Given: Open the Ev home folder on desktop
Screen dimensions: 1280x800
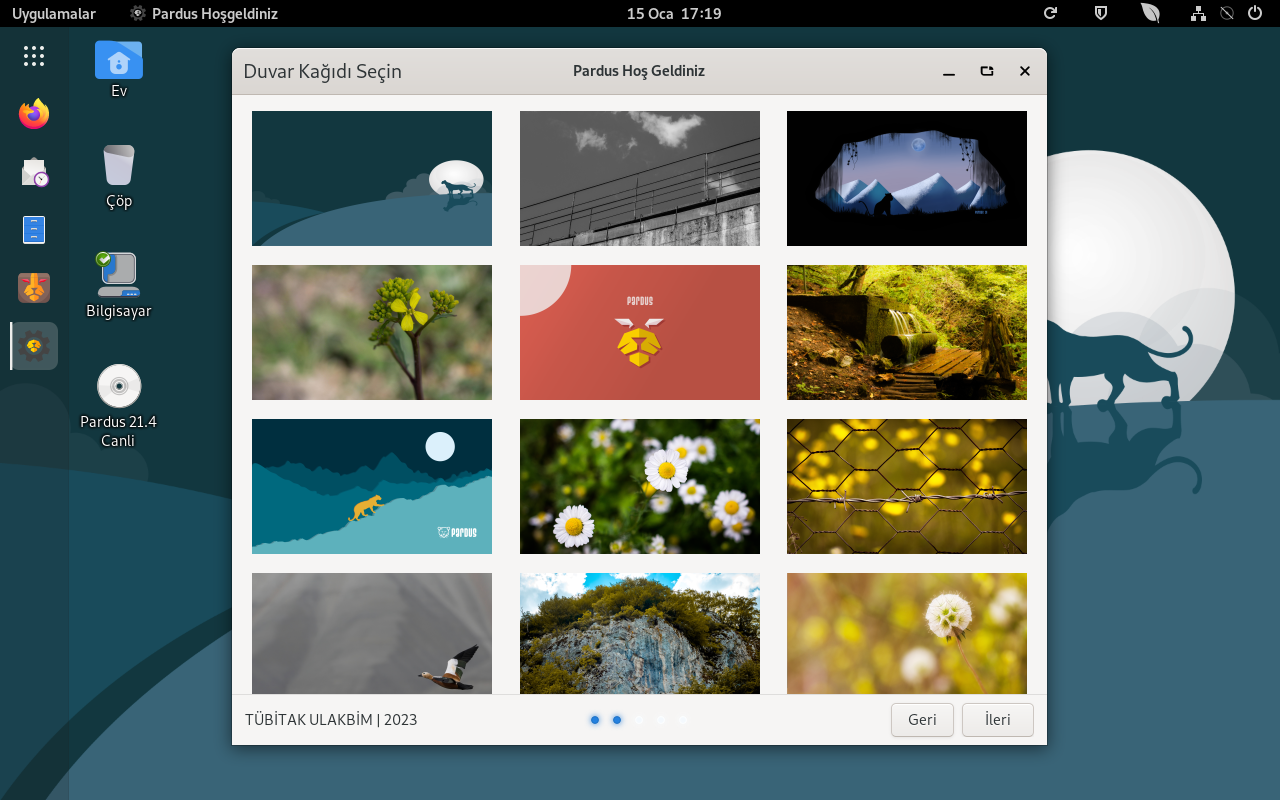Looking at the screenshot, I should (x=119, y=69).
